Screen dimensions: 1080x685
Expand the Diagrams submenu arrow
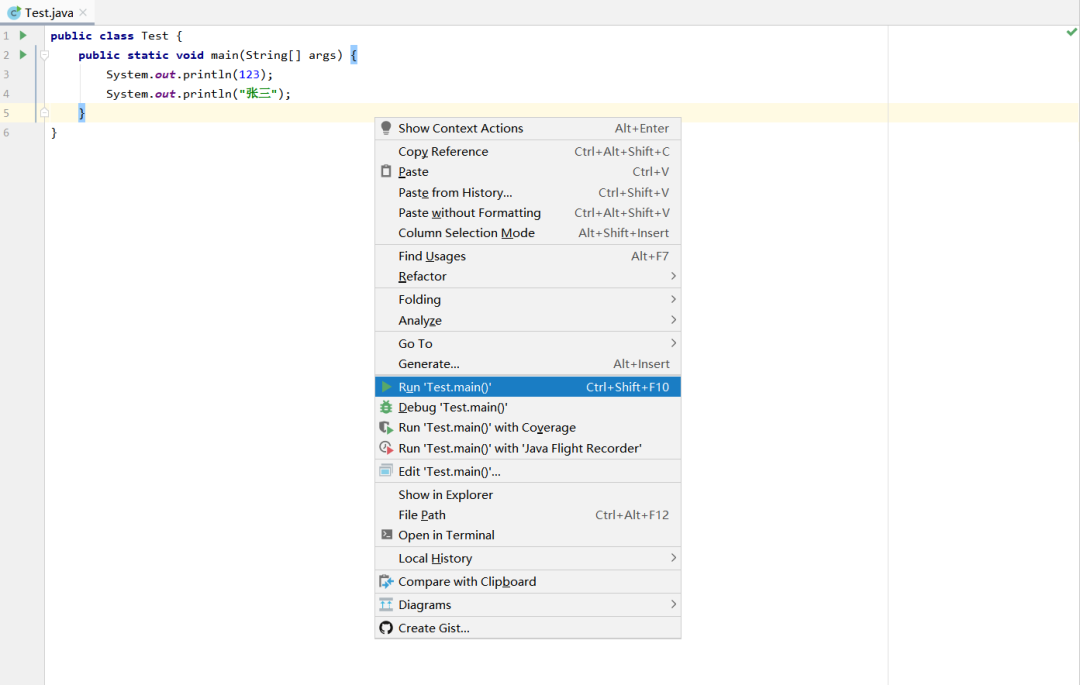(673, 604)
